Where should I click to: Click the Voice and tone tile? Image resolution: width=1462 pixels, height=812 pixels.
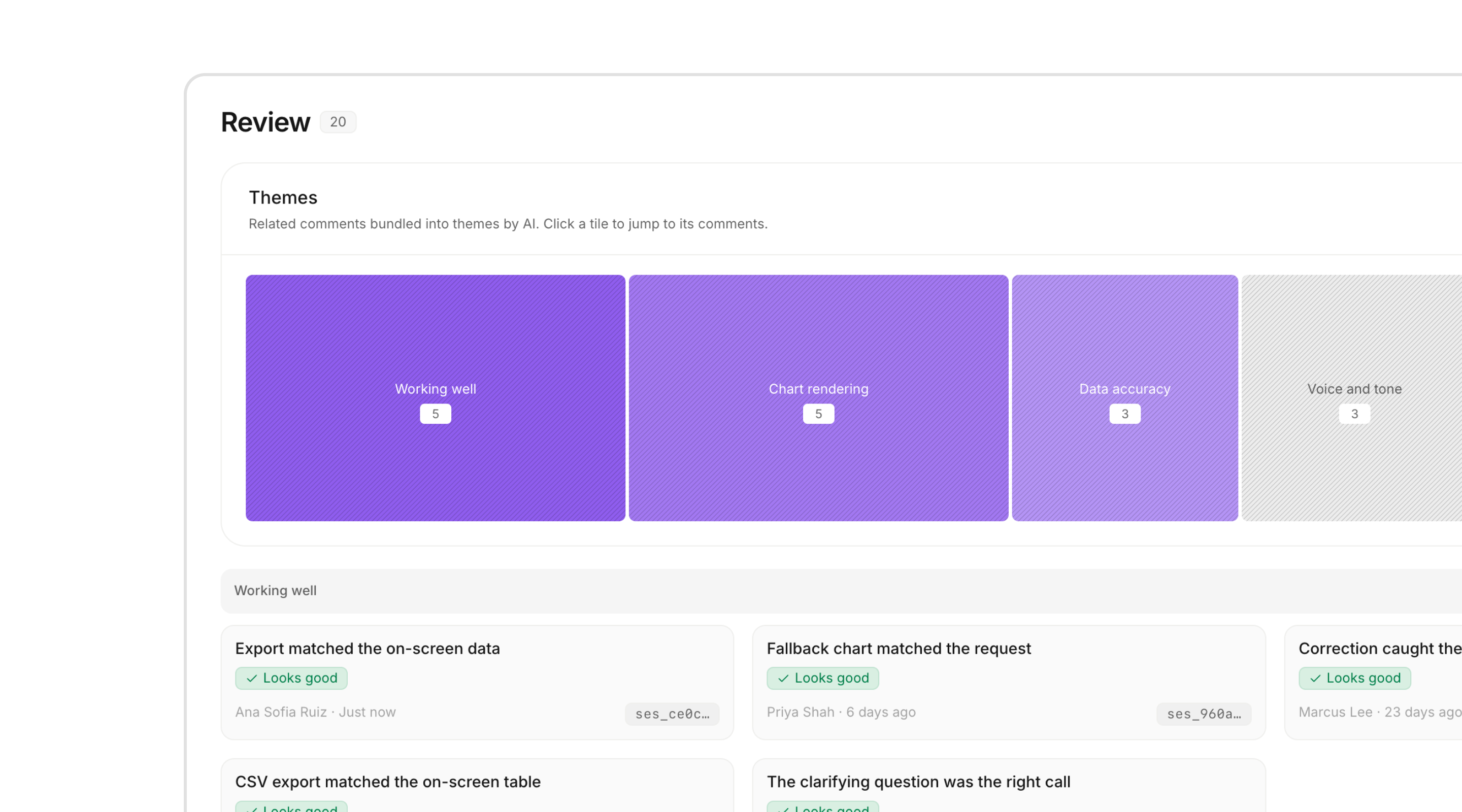(x=1353, y=398)
